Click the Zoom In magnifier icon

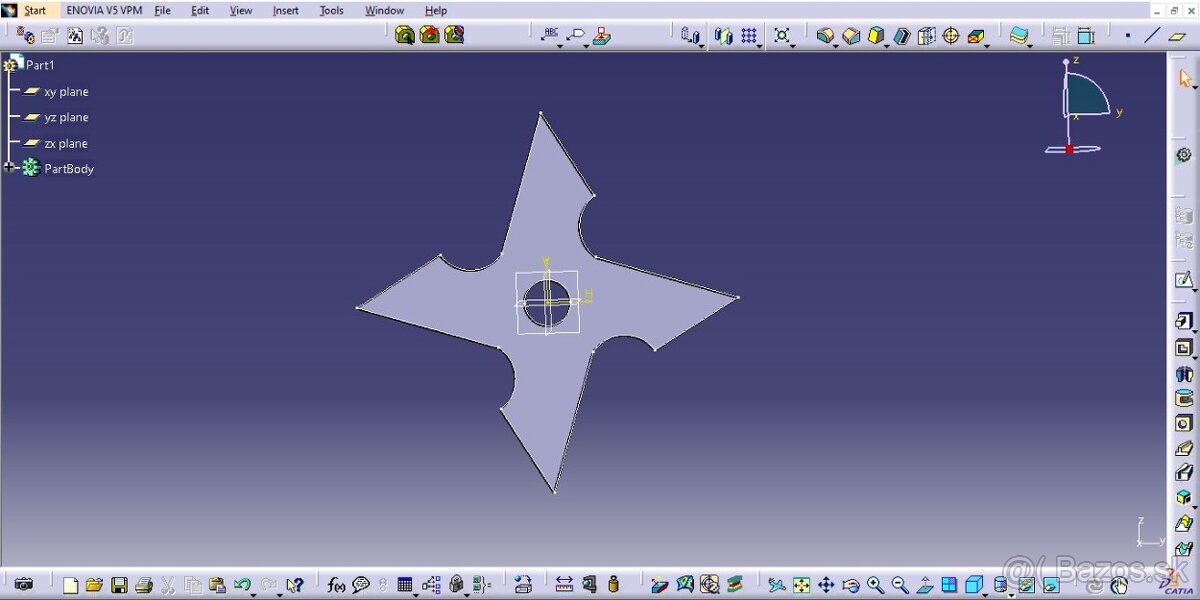[x=875, y=585]
